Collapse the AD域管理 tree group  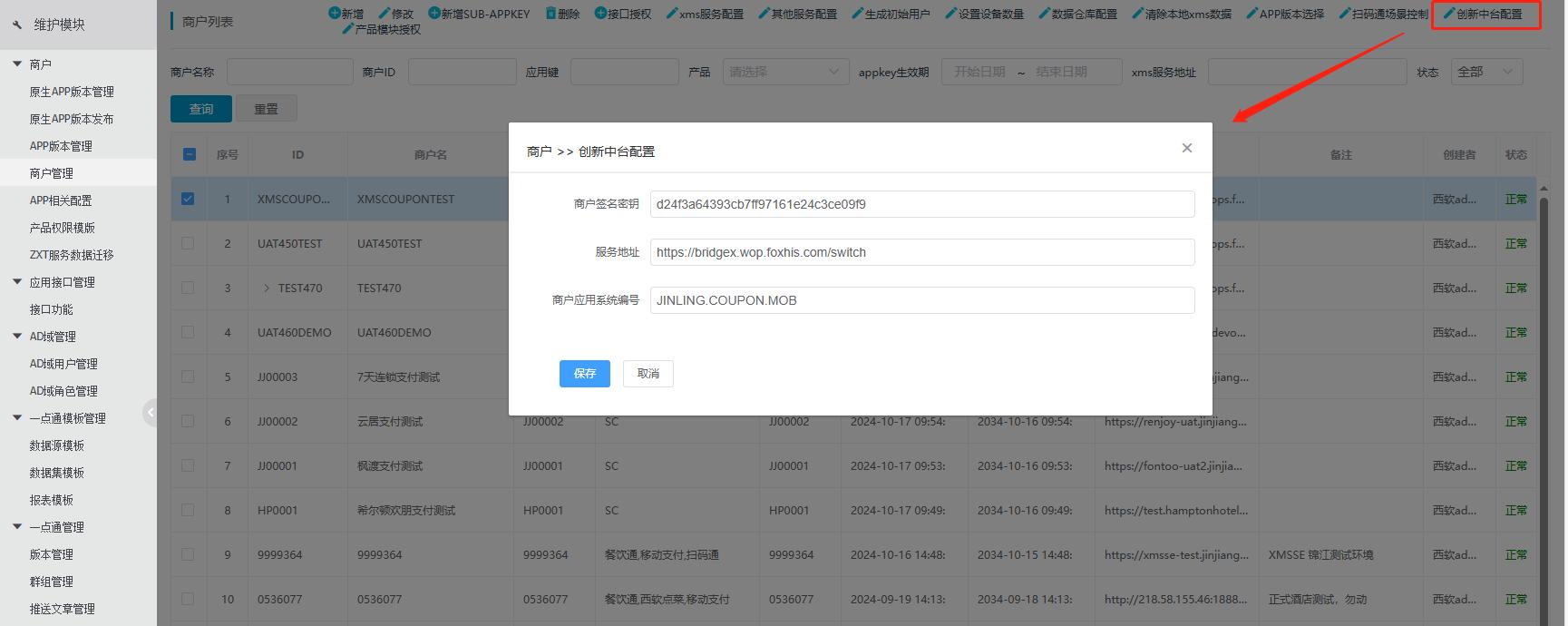(x=17, y=337)
